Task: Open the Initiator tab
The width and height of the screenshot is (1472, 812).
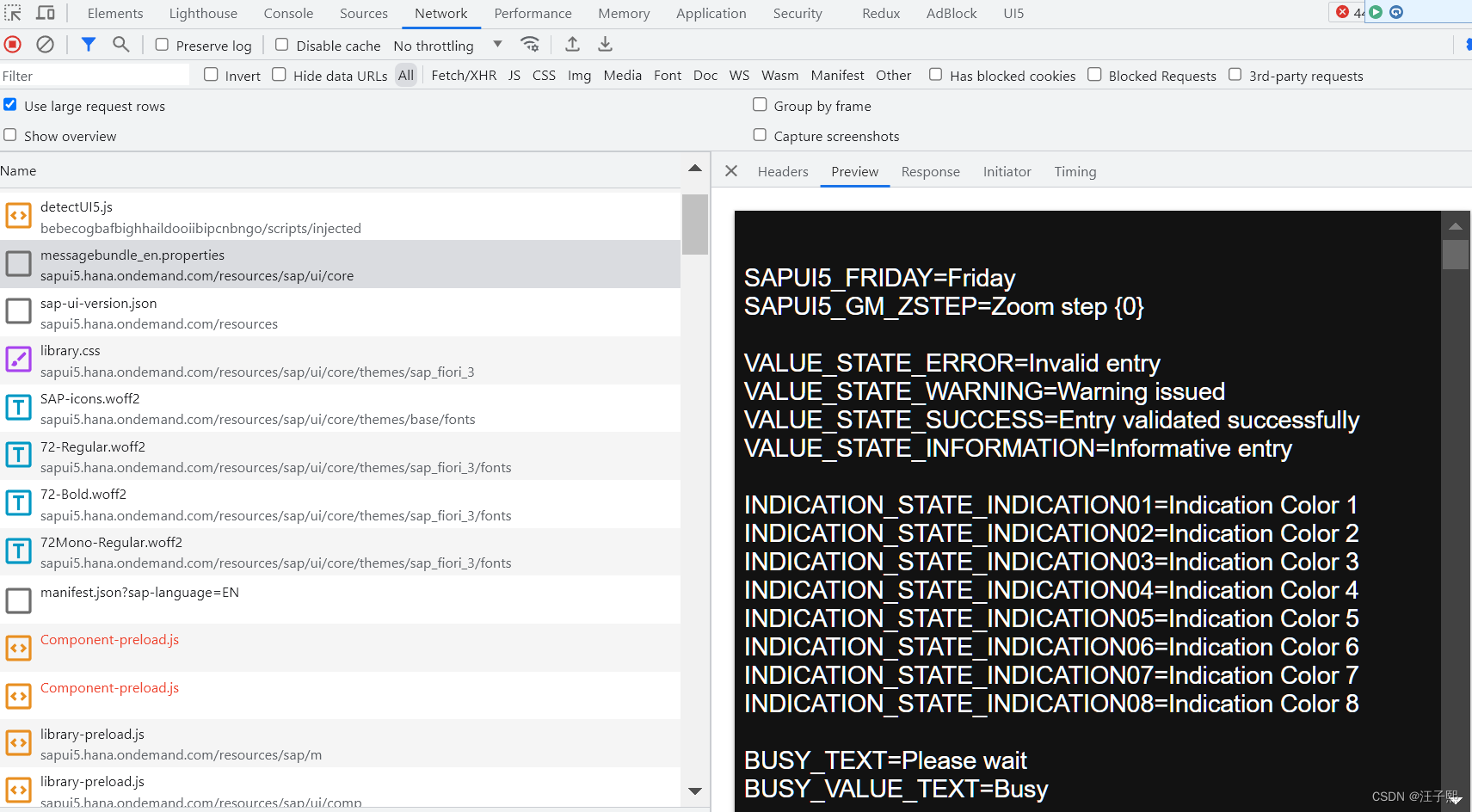Action: pyautogui.click(x=1007, y=172)
